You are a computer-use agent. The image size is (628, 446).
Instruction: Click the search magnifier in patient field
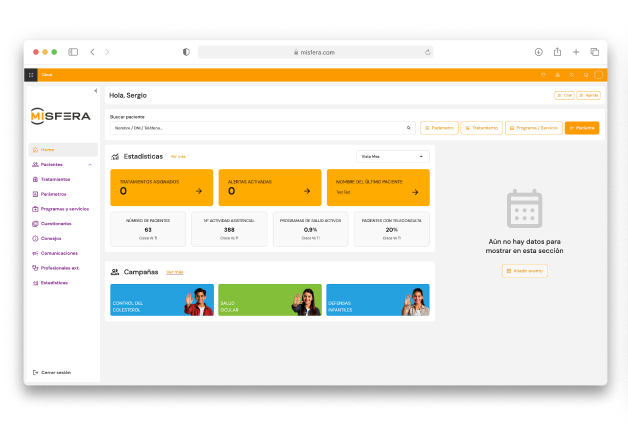tap(408, 128)
